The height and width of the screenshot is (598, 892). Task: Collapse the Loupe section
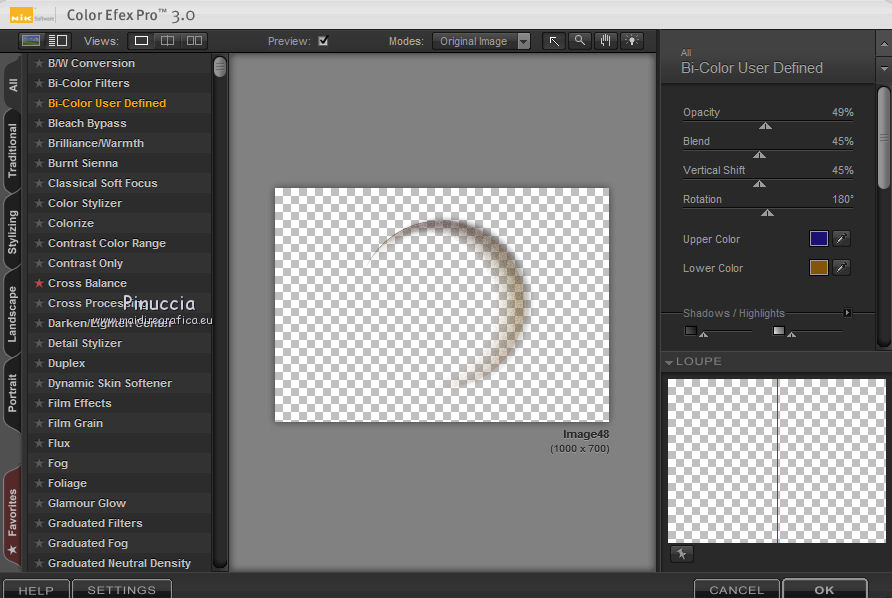tap(668, 362)
